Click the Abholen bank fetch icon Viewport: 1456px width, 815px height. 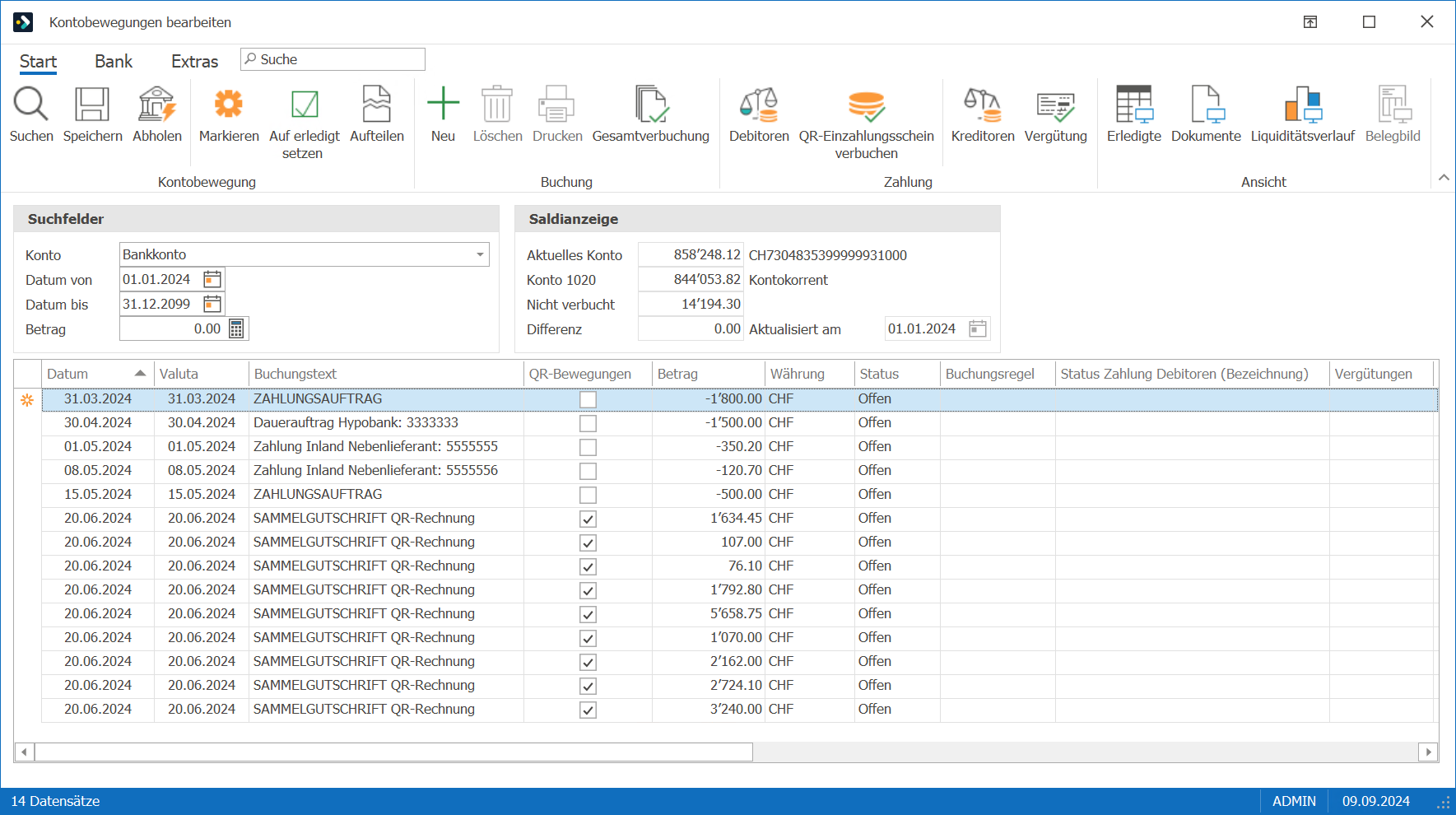point(156,105)
